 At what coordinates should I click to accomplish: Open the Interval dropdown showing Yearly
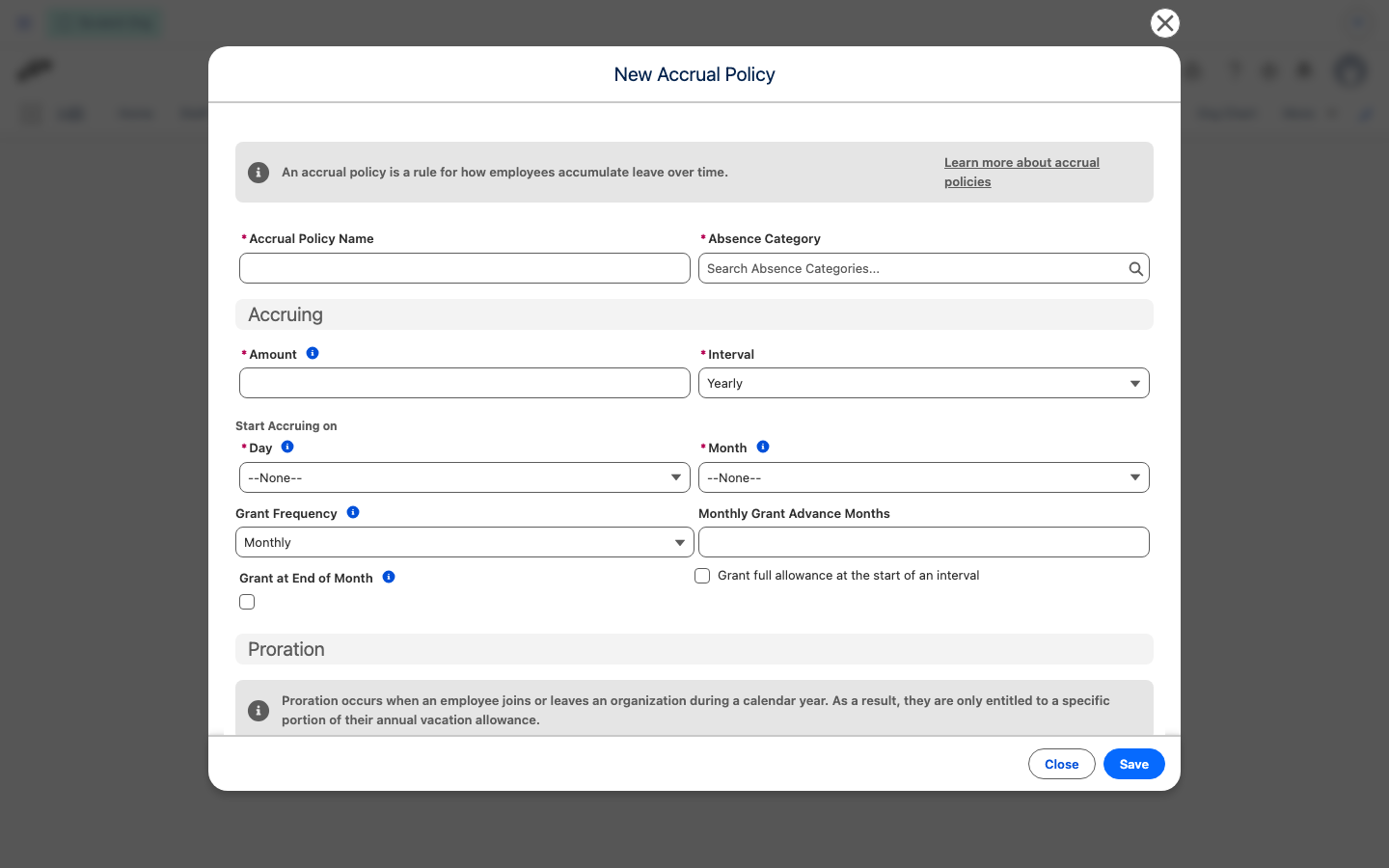[924, 383]
